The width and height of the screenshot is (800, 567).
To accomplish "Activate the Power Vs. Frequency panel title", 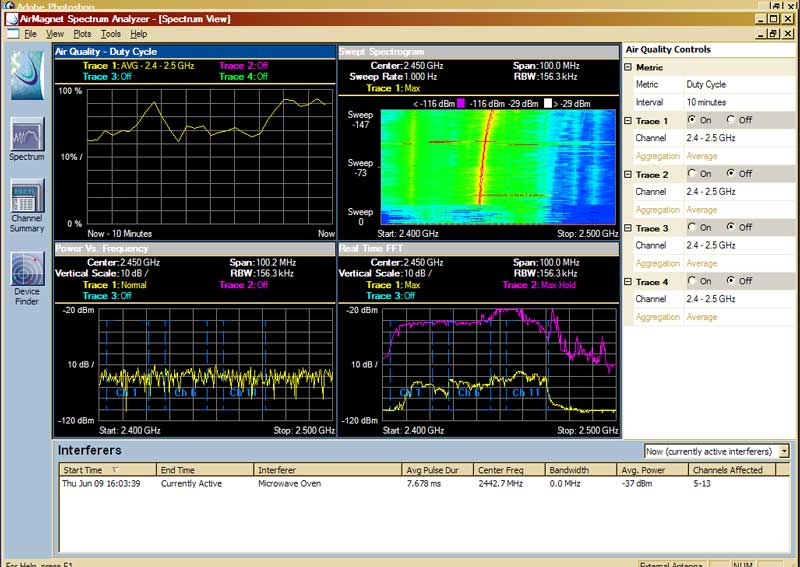I will coord(195,249).
